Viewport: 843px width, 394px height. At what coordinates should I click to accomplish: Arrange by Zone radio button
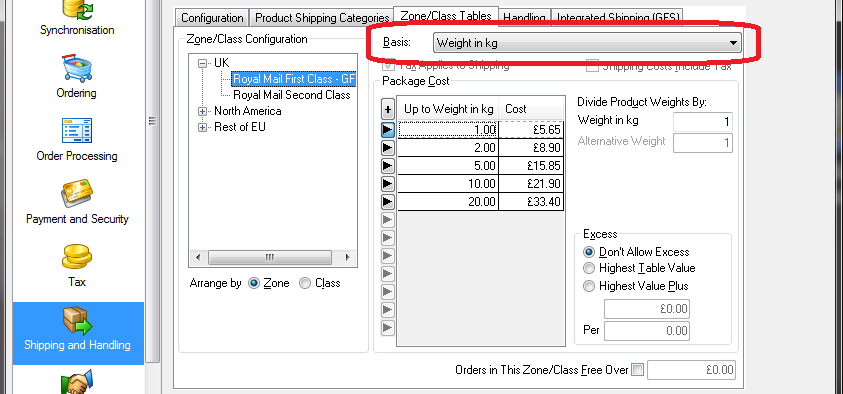coord(254,283)
